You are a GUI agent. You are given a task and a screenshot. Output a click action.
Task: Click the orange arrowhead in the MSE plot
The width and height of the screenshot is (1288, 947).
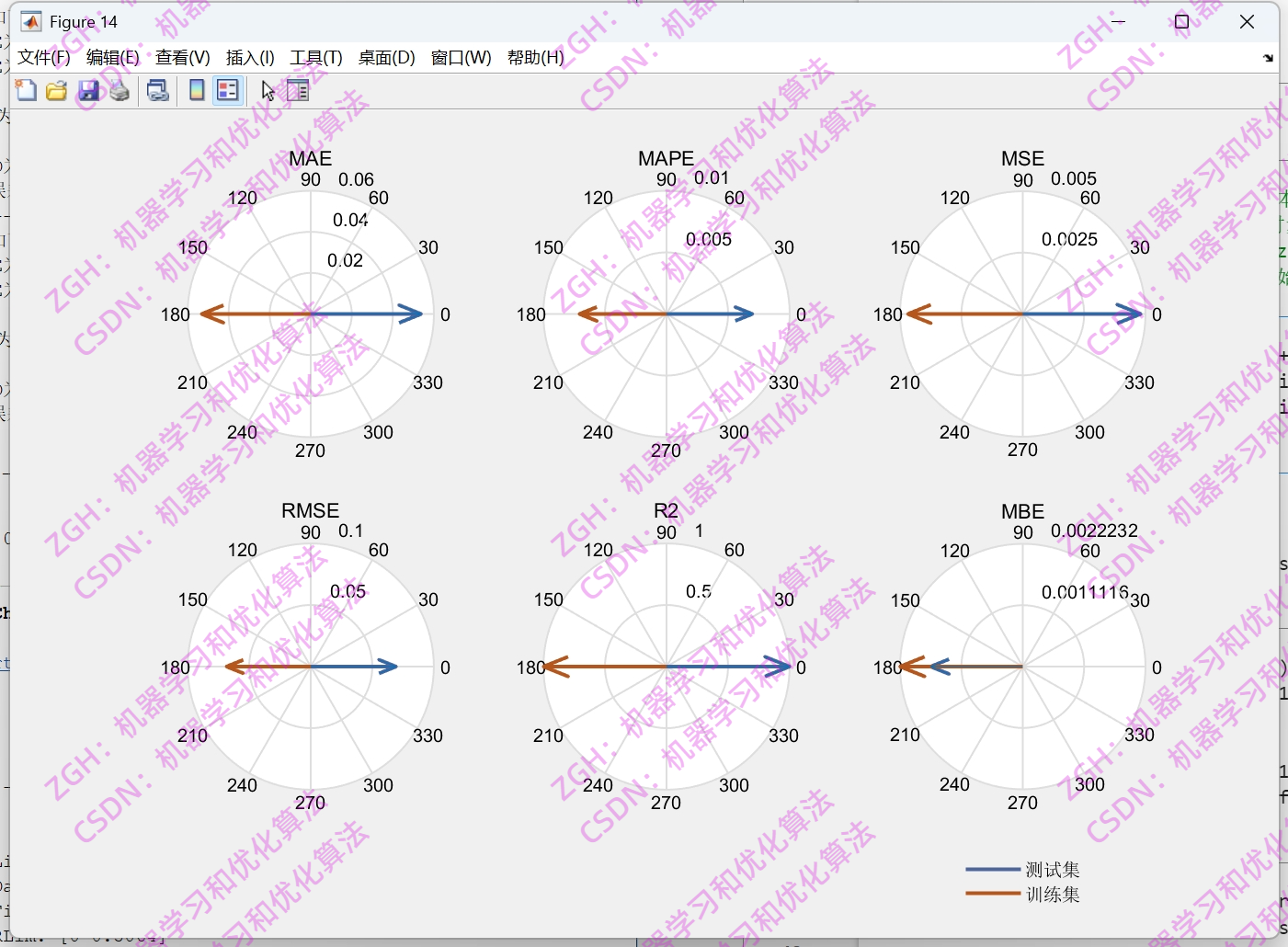(919, 314)
